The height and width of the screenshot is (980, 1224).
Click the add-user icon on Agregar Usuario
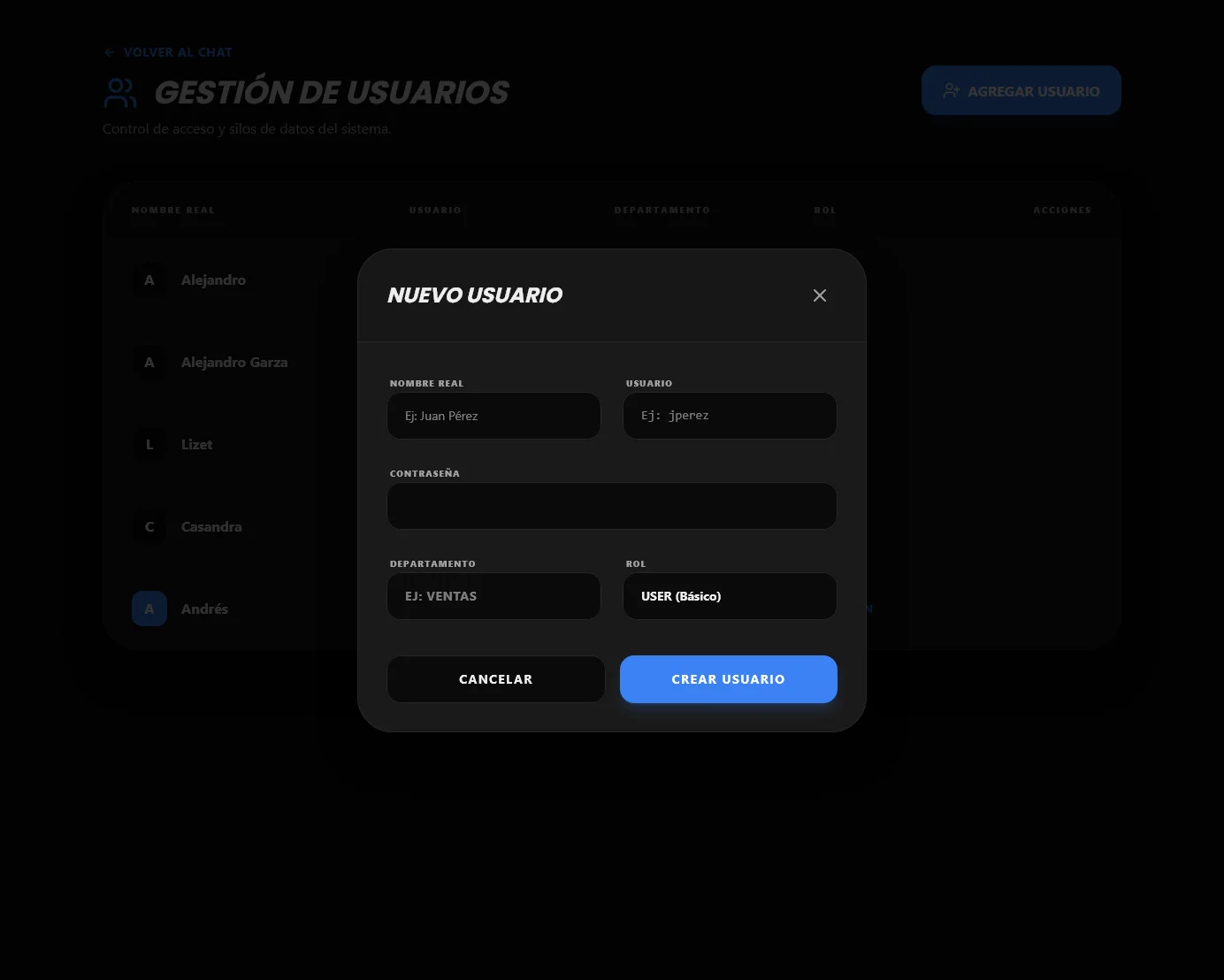951,90
